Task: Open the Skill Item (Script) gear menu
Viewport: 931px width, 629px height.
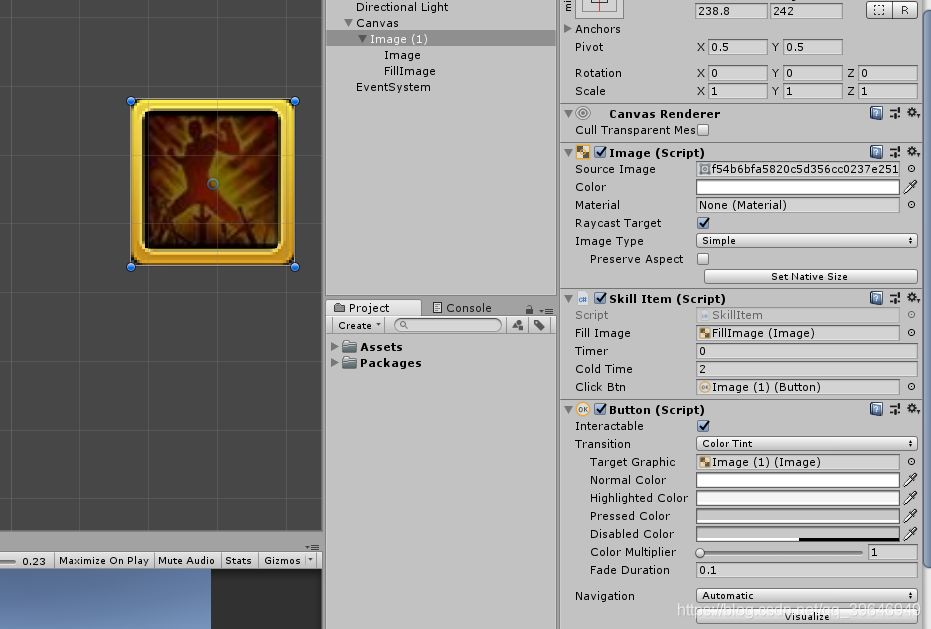Action: point(913,298)
